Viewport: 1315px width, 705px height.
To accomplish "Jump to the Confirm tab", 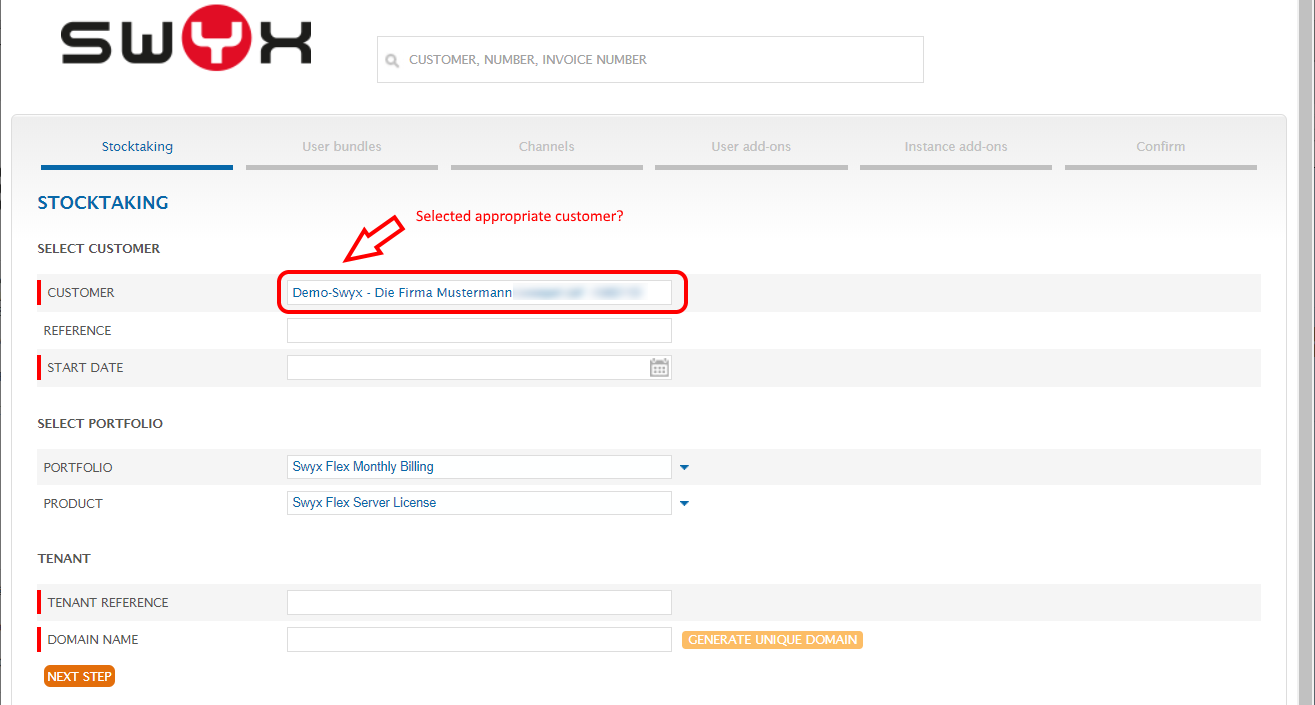I will [x=1161, y=147].
